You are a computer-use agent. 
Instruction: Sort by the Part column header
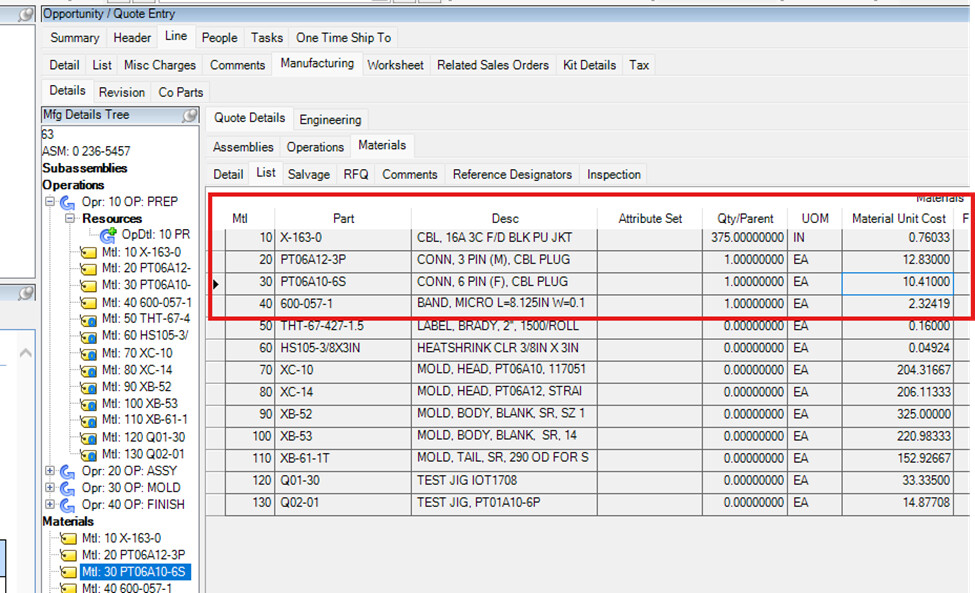(343, 219)
